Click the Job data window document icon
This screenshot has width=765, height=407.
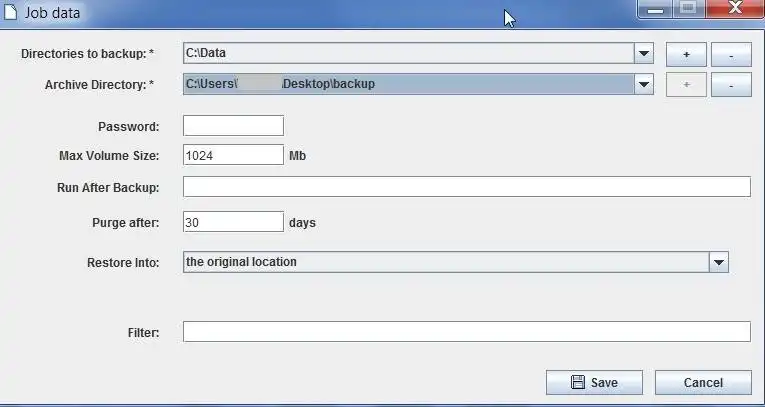[10, 12]
